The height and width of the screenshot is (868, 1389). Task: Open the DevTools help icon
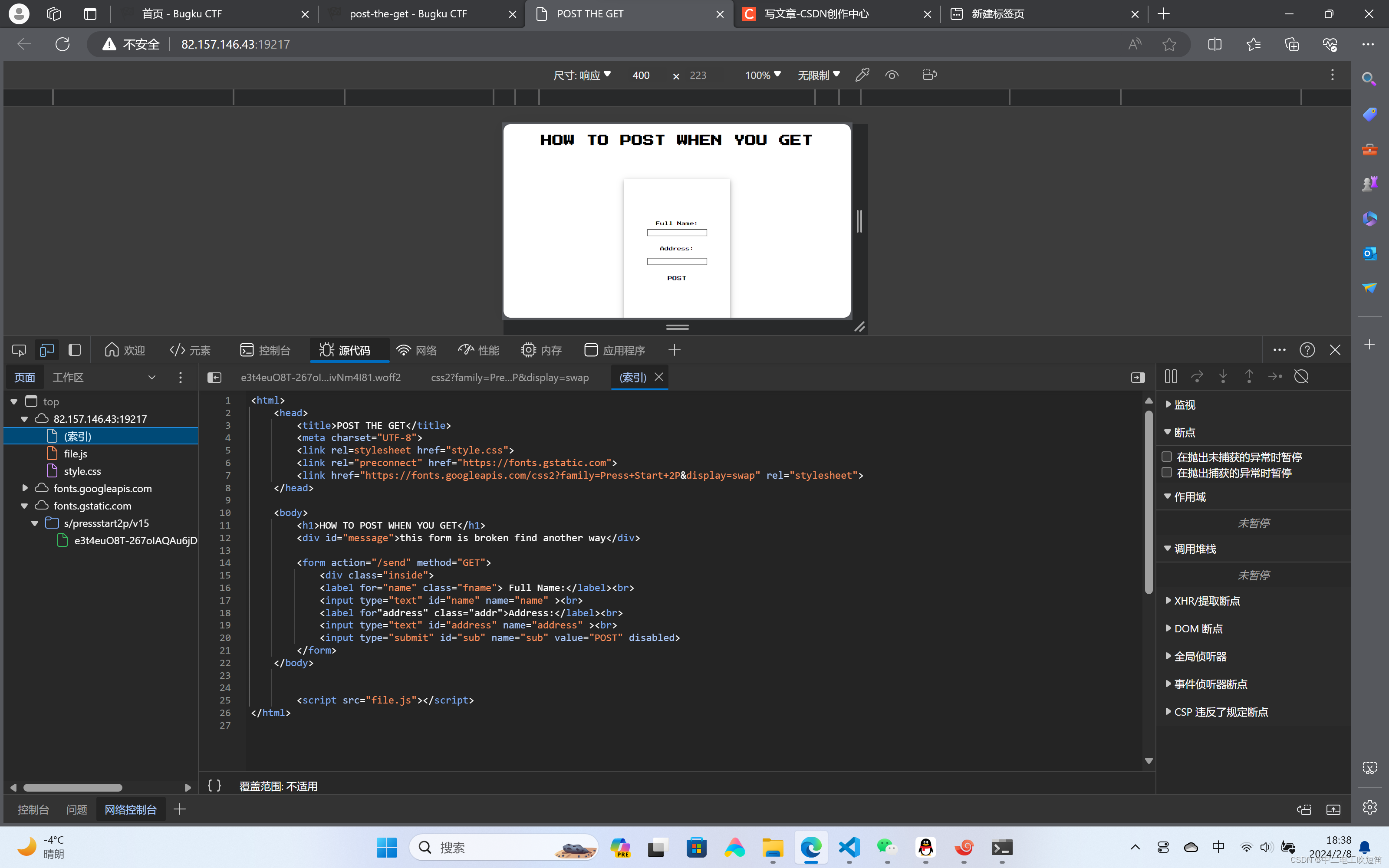click(x=1307, y=350)
